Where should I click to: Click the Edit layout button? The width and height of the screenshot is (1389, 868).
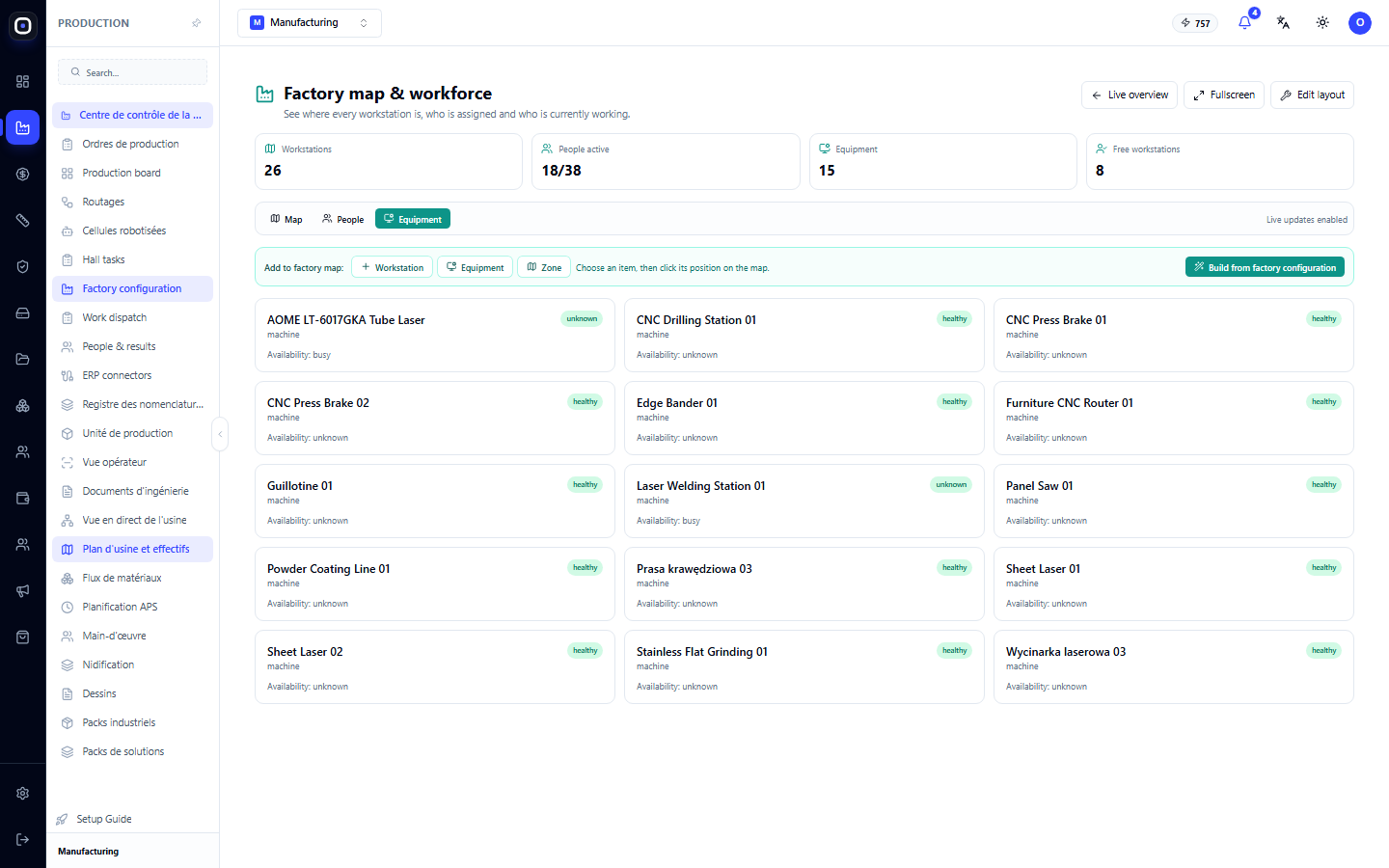click(1312, 95)
